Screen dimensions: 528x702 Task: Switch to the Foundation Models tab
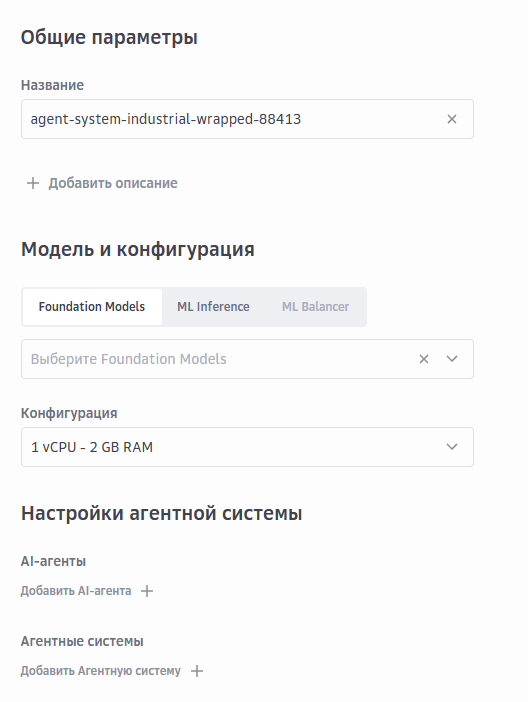click(92, 307)
